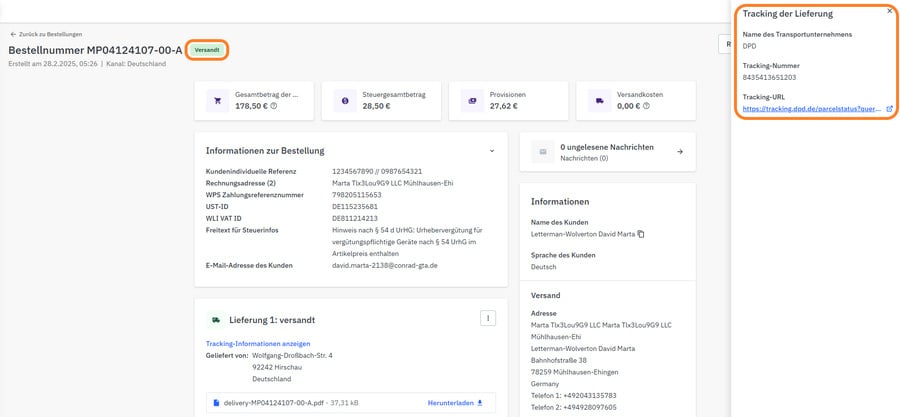Close the Tracking der Lieferung panel
The height and width of the screenshot is (417, 900).
(x=890, y=11)
